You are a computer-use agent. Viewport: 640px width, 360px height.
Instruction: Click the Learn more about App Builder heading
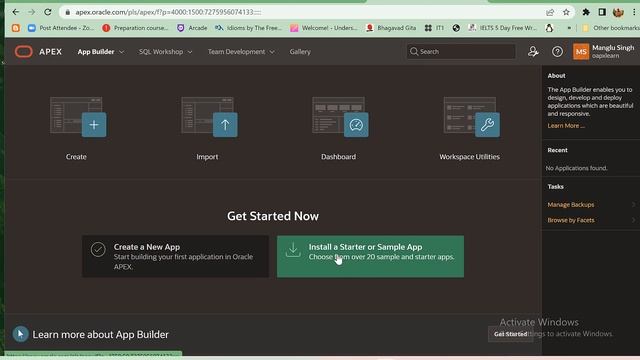pos(100,334)
